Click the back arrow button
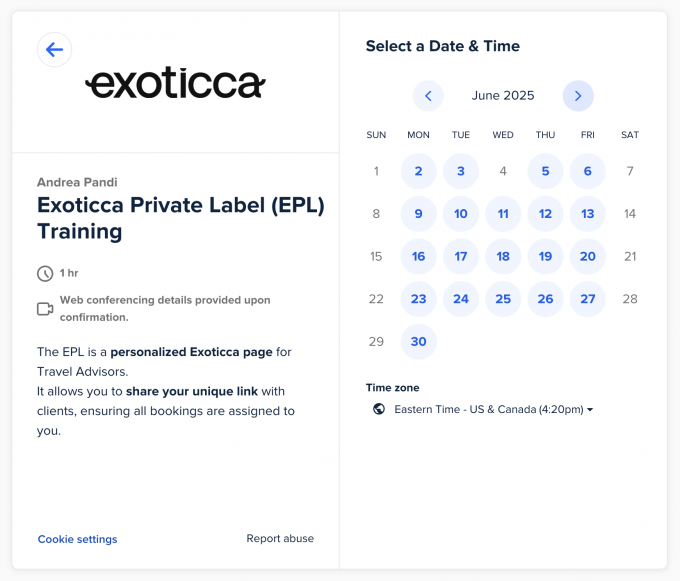This screenshot has height=581, width=680. pyautogui.click(x=54, y=50)
